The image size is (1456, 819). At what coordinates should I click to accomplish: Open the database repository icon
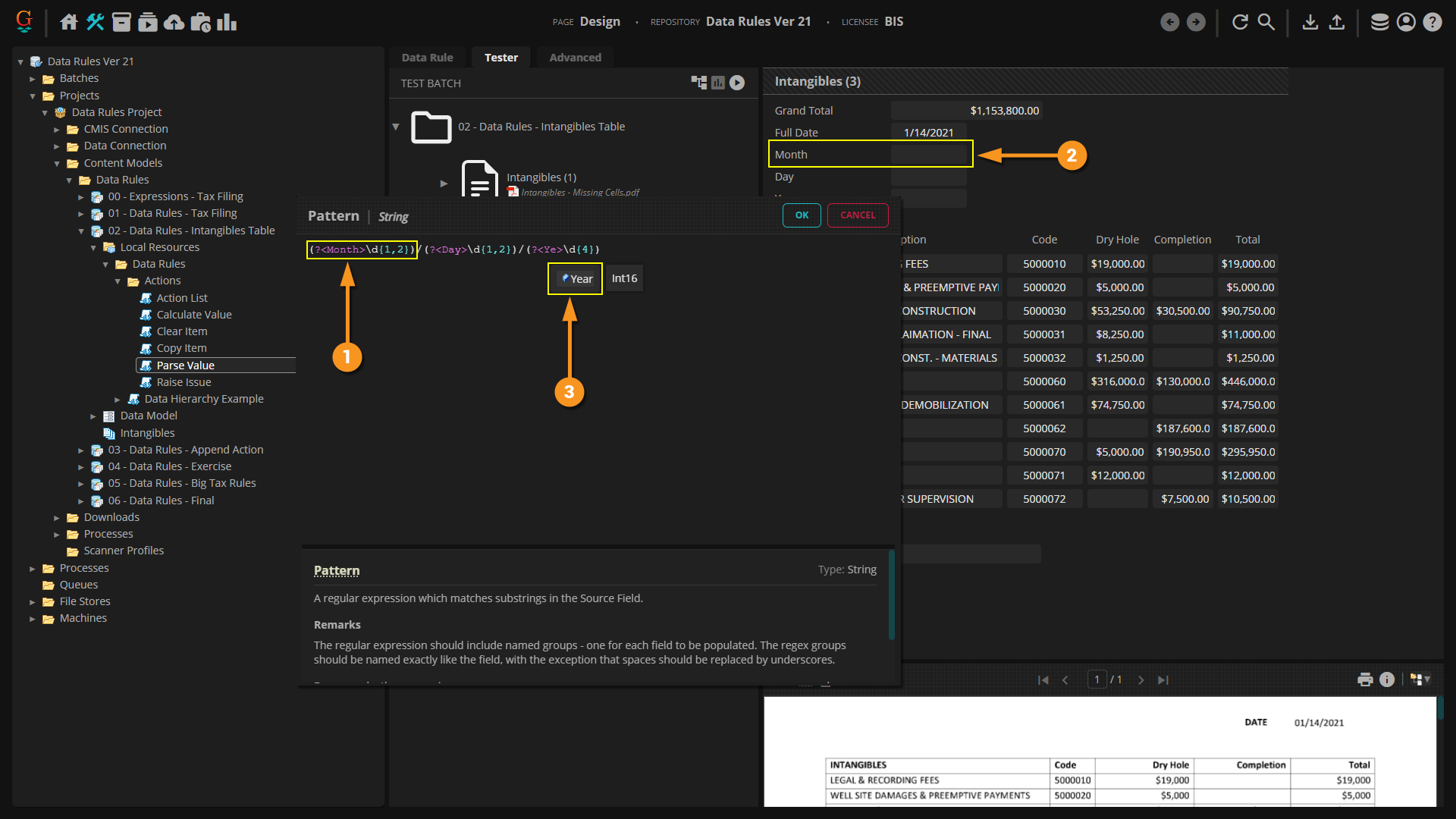1379,22
